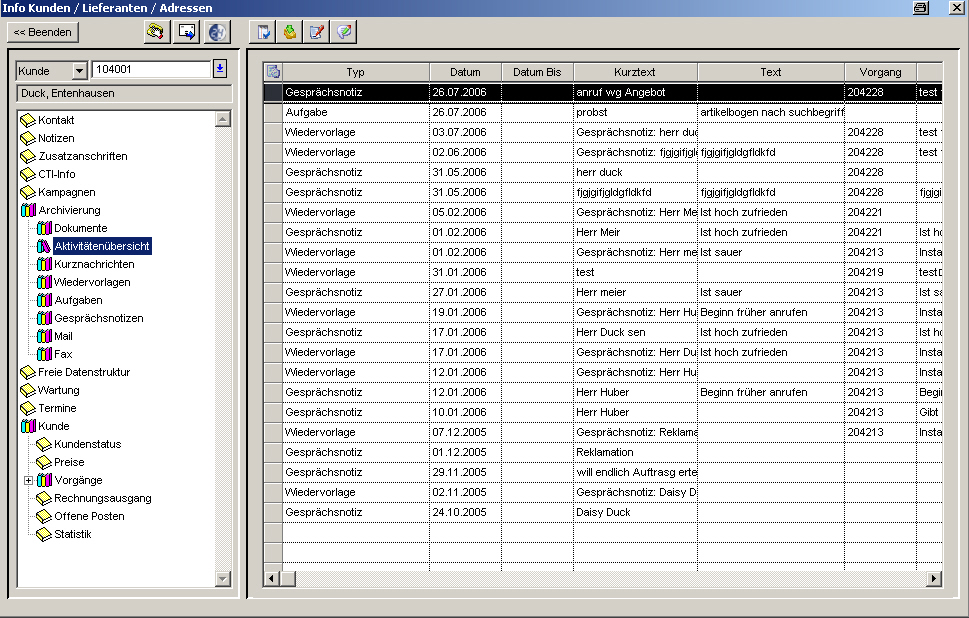
Task: Open the Kunde type dropdown
Action: click(79, 71)
